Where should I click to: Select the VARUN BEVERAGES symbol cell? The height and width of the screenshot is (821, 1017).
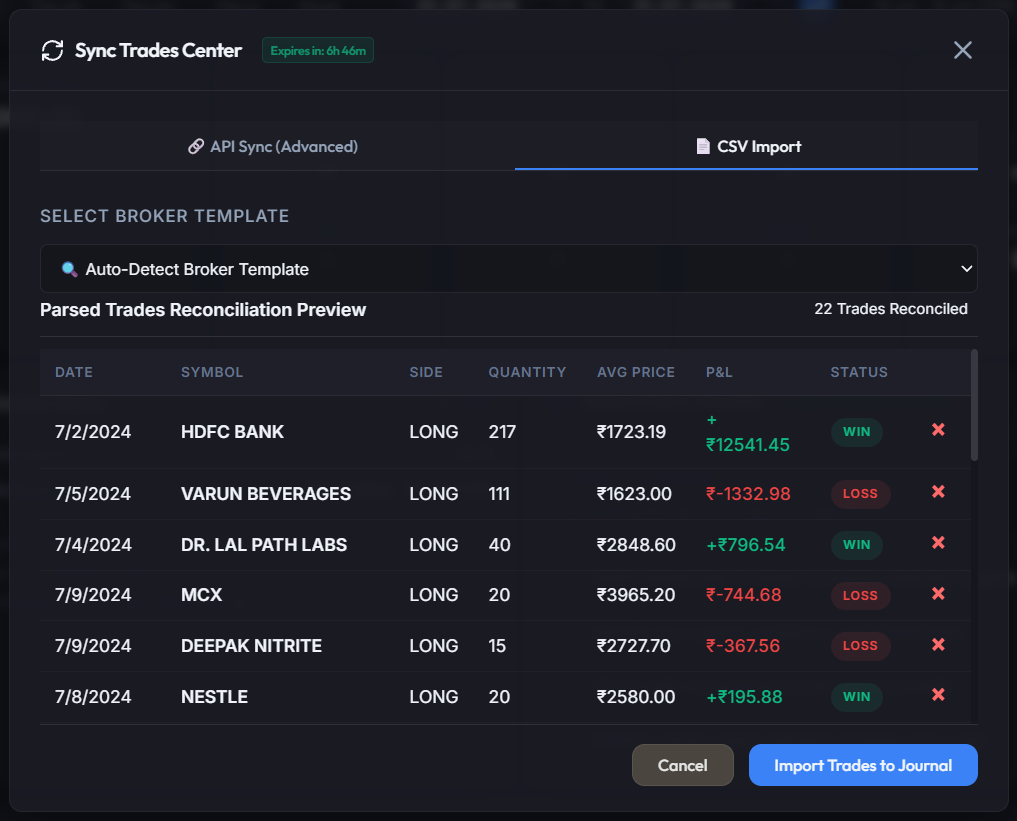pos(266,494)
